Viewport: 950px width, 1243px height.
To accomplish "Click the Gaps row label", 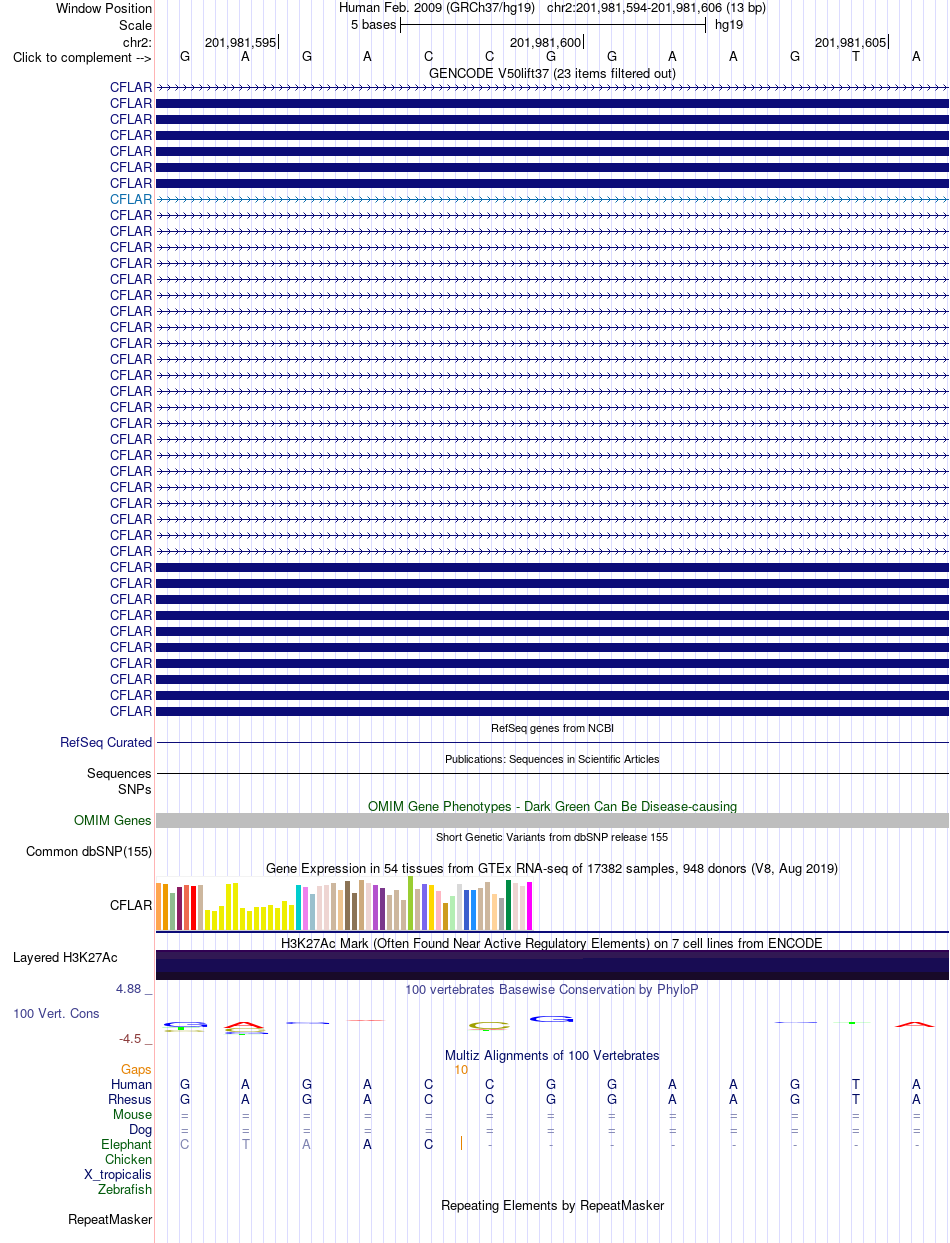I will tap(137, 1069).
